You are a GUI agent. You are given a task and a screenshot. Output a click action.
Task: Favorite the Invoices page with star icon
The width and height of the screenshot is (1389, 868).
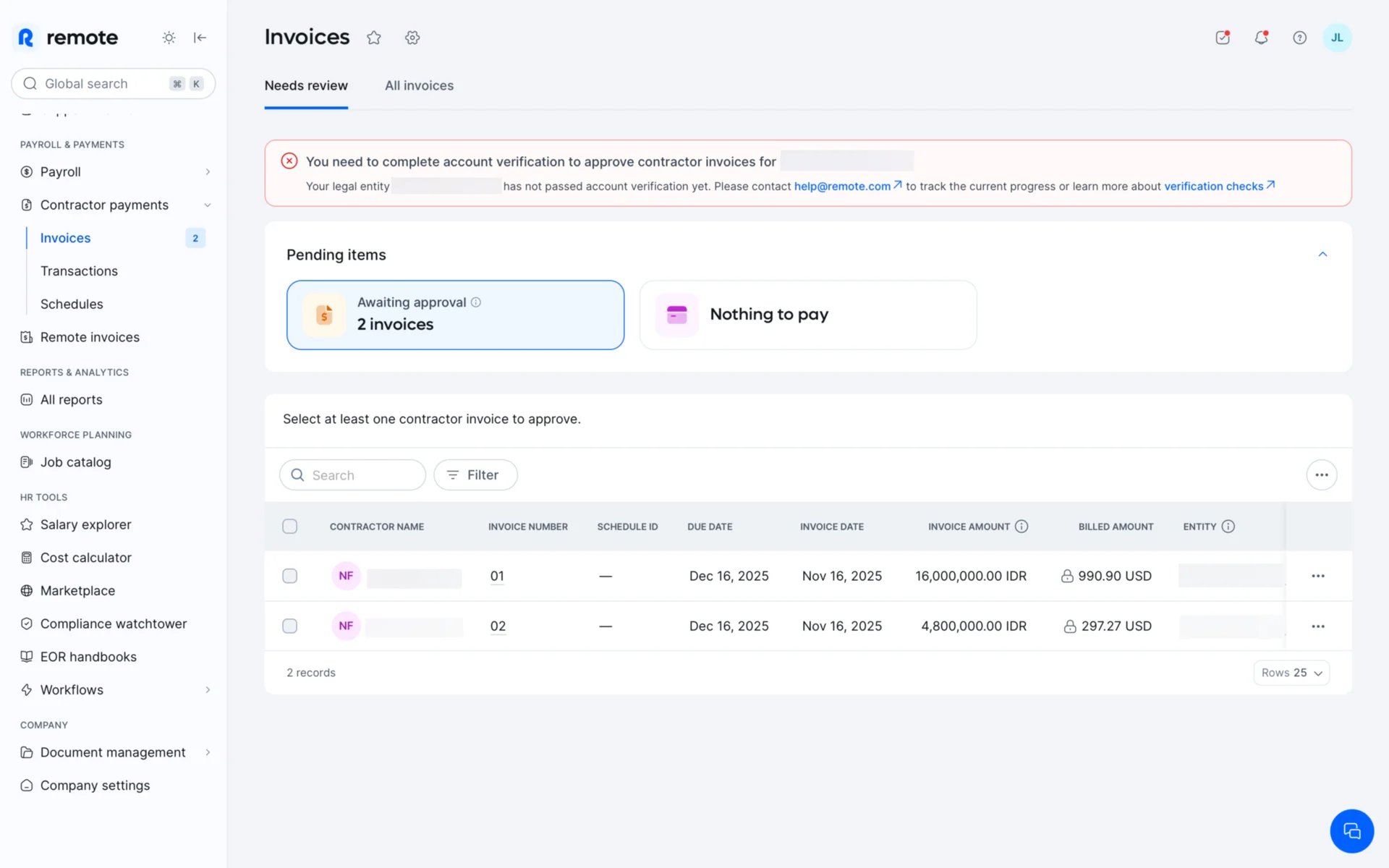(373, 38)
